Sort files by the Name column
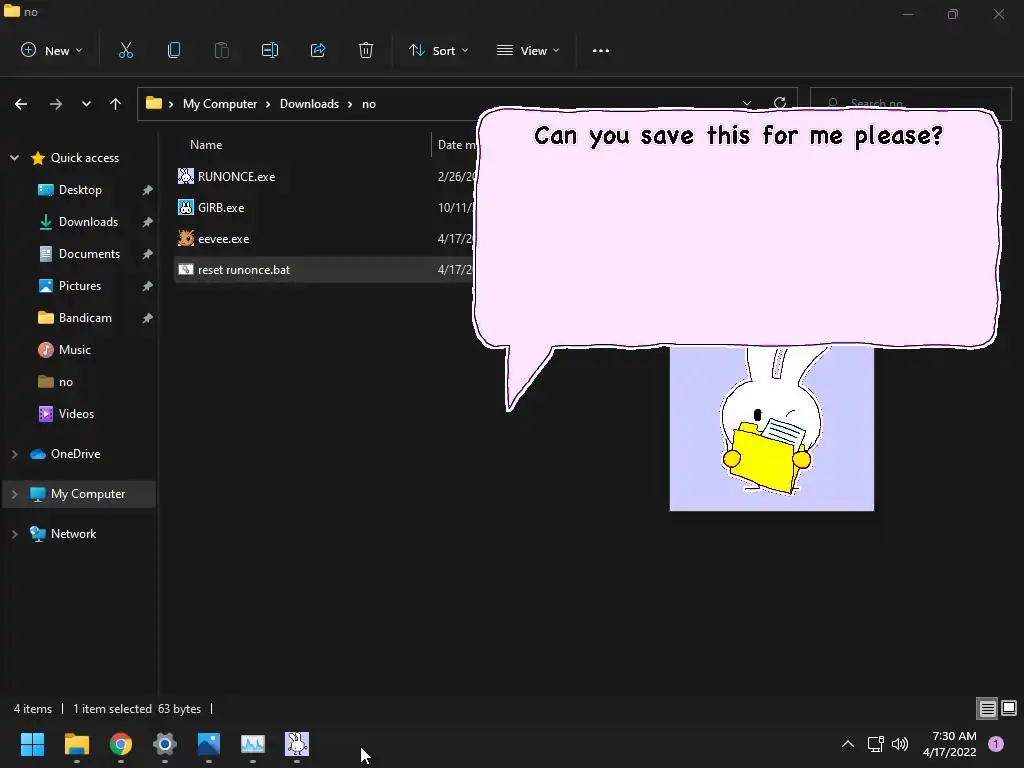Viewport: 1024px width, 768px height. pos(206,145)
